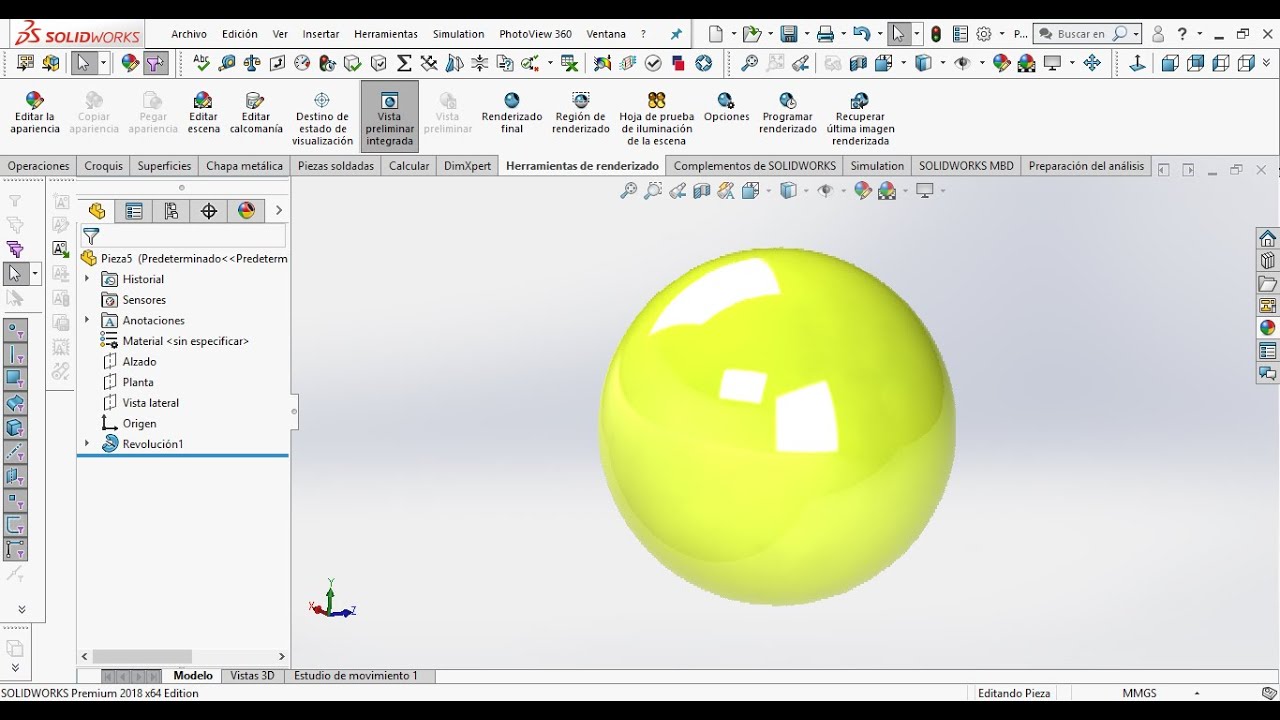Switch to the Chapa metálica tab

[x=244, y=166]
